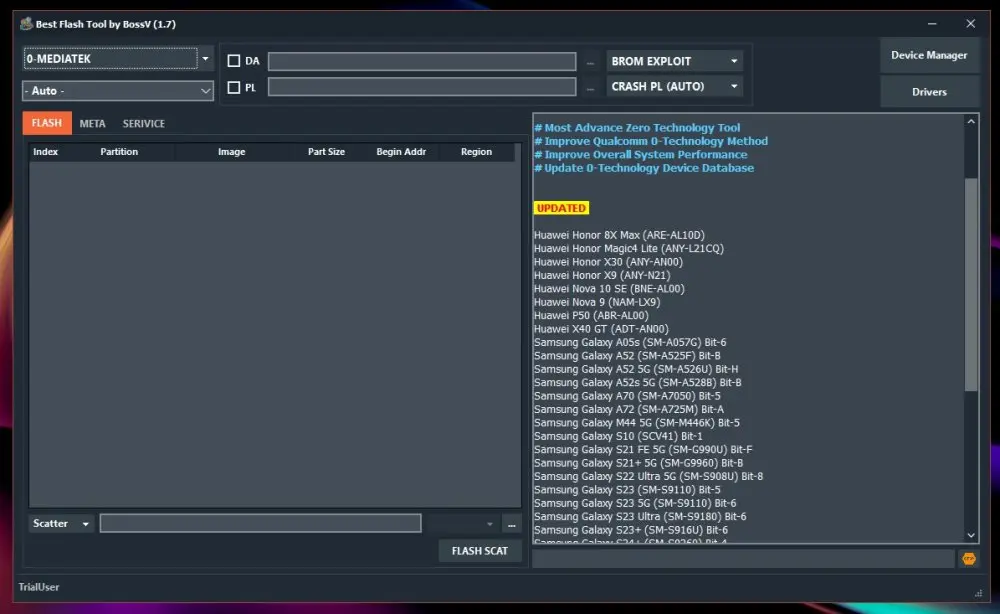This screenshot has height=614, width=1000.
Task: Click "Huawei Nova 10 SE (BNE-AL00)" entry
Action: click(609, 289)
